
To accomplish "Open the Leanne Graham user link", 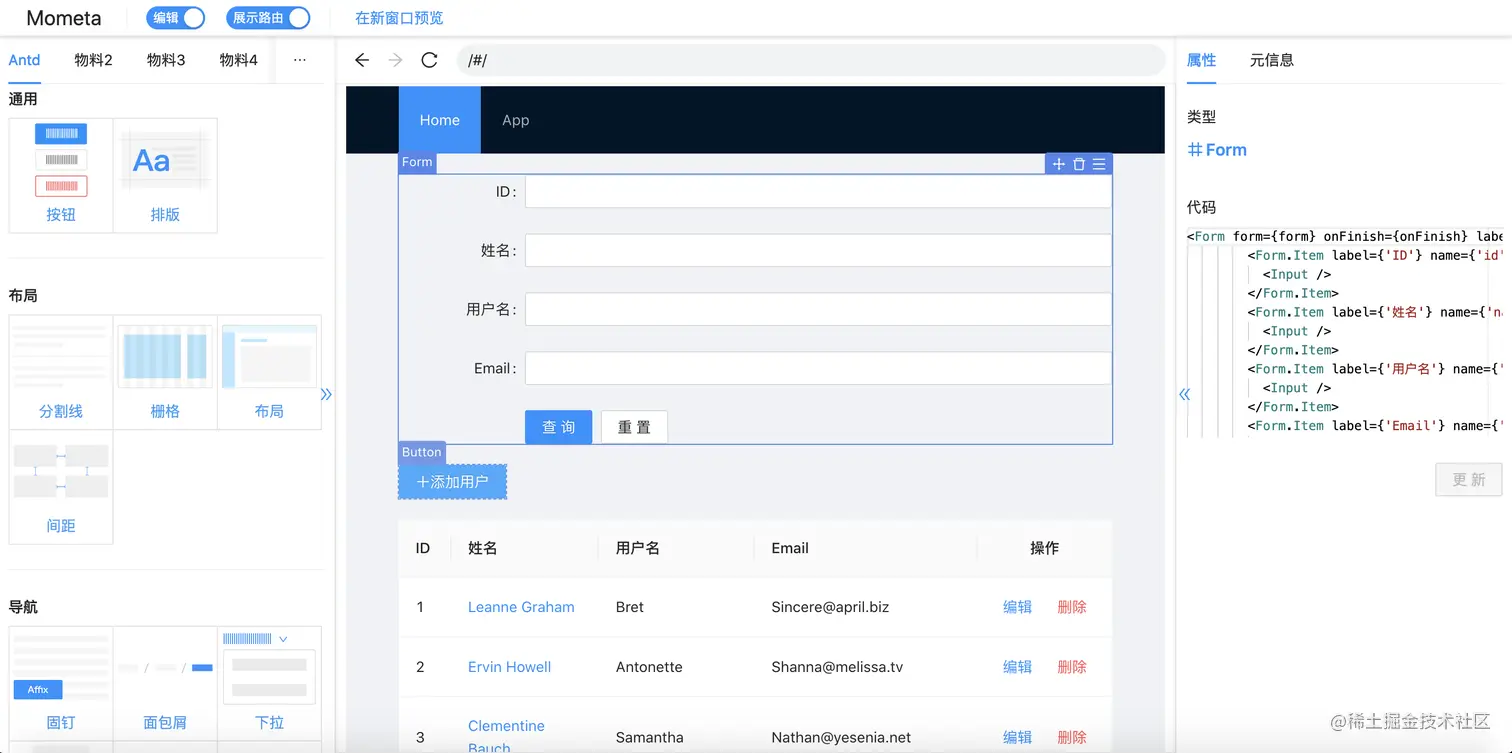I will (521, 607).
